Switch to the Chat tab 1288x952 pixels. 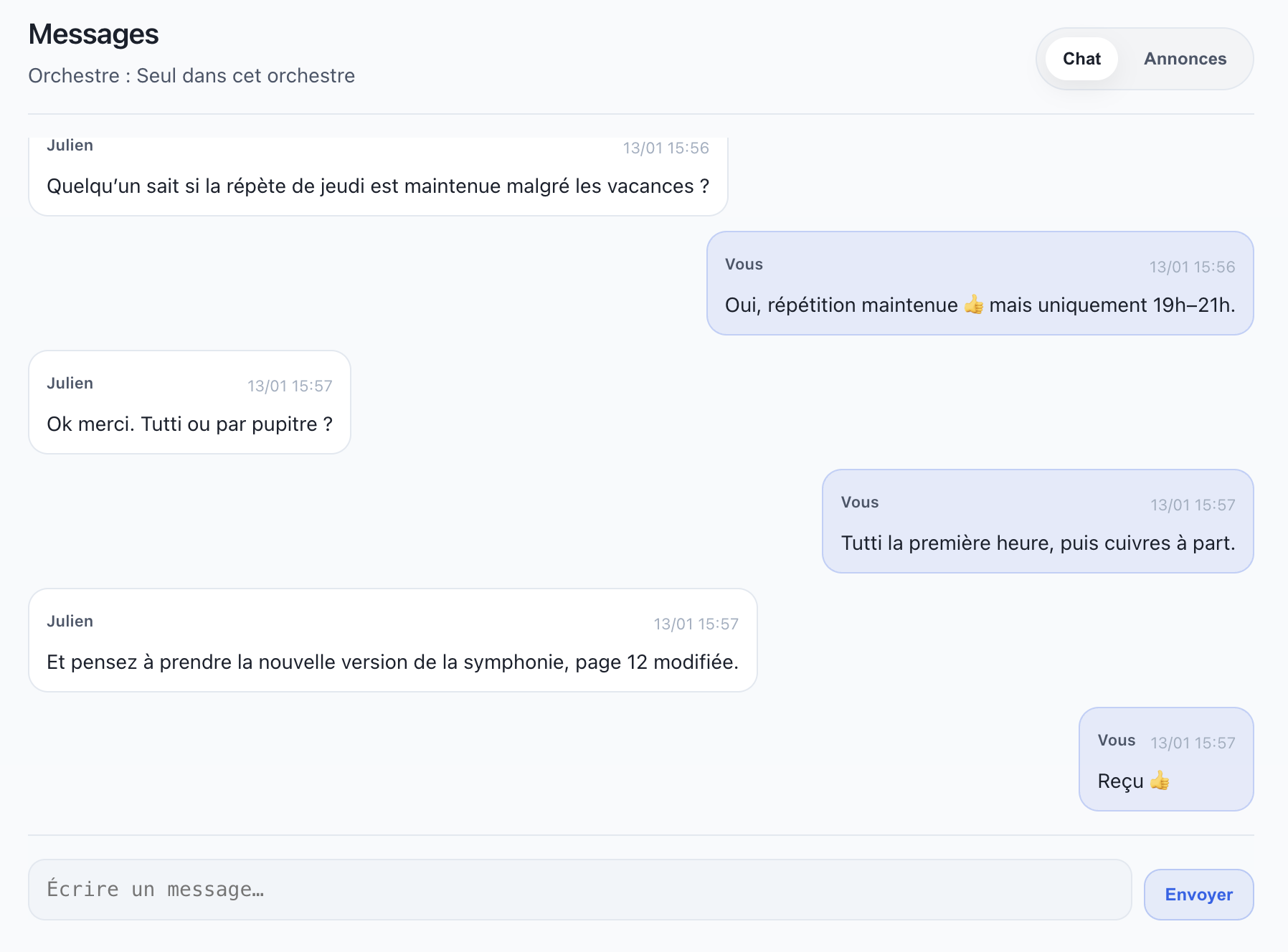[1081, 59]
